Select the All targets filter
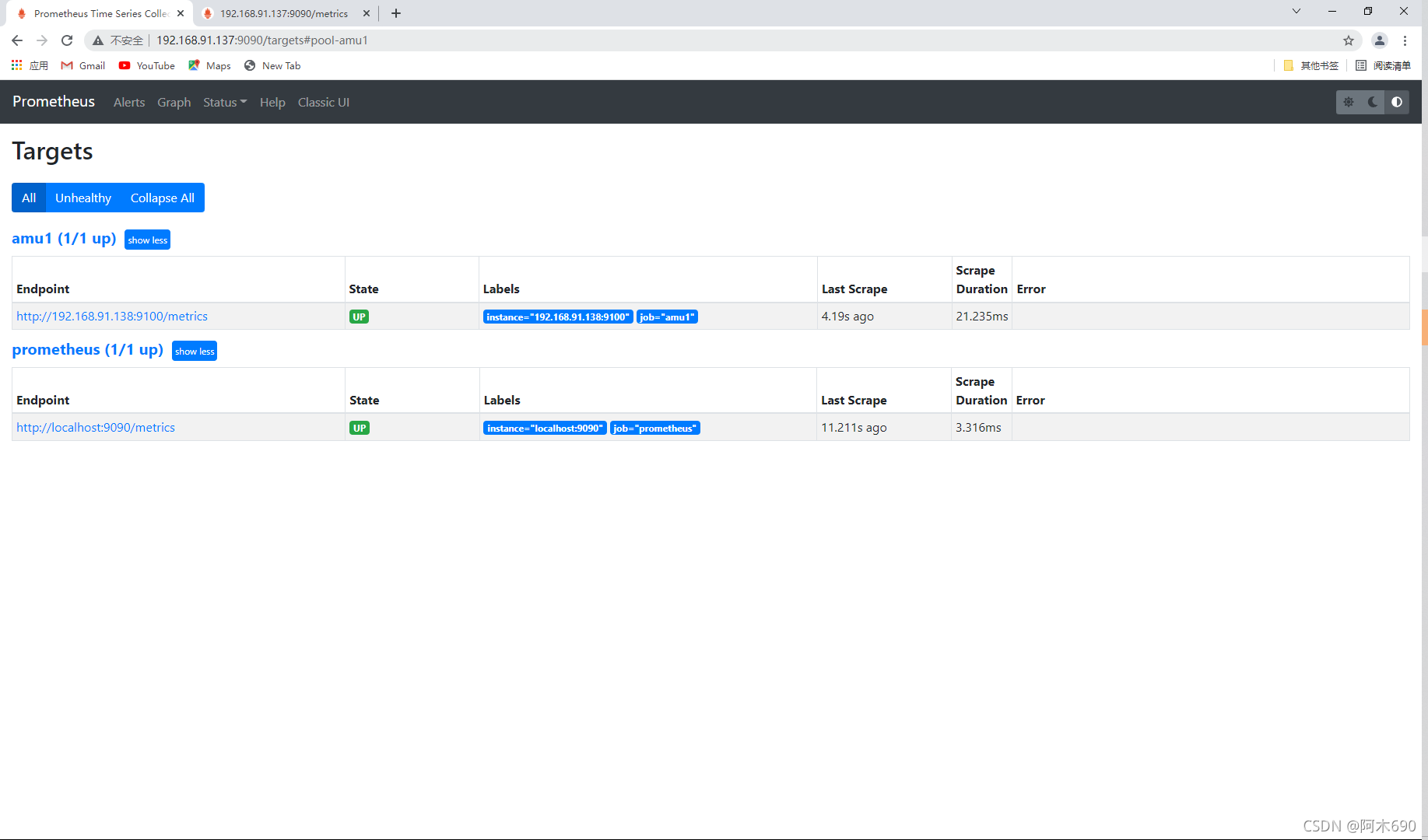The width and height of the screenshot is (1428, 840). (x=29, y=198)
